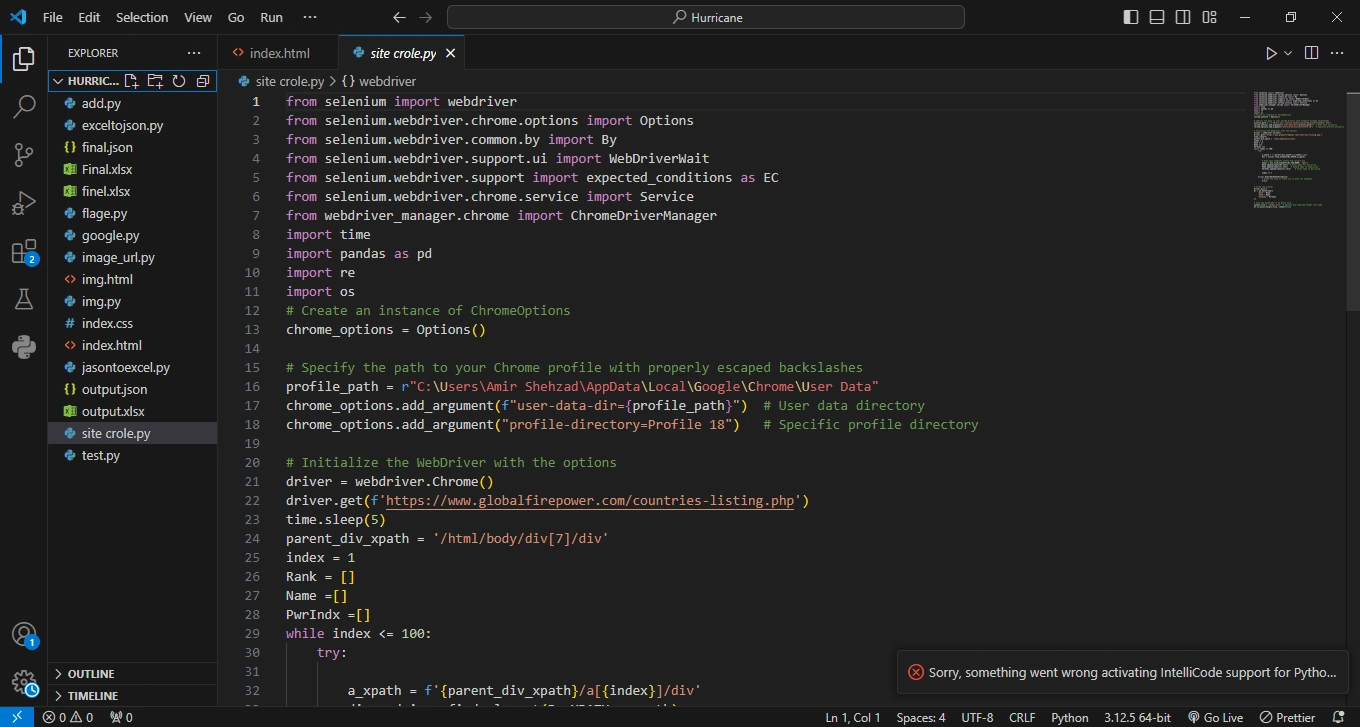
Task: Toggle Primary Side Bar layout button
Action: (x=1131, y=17)
